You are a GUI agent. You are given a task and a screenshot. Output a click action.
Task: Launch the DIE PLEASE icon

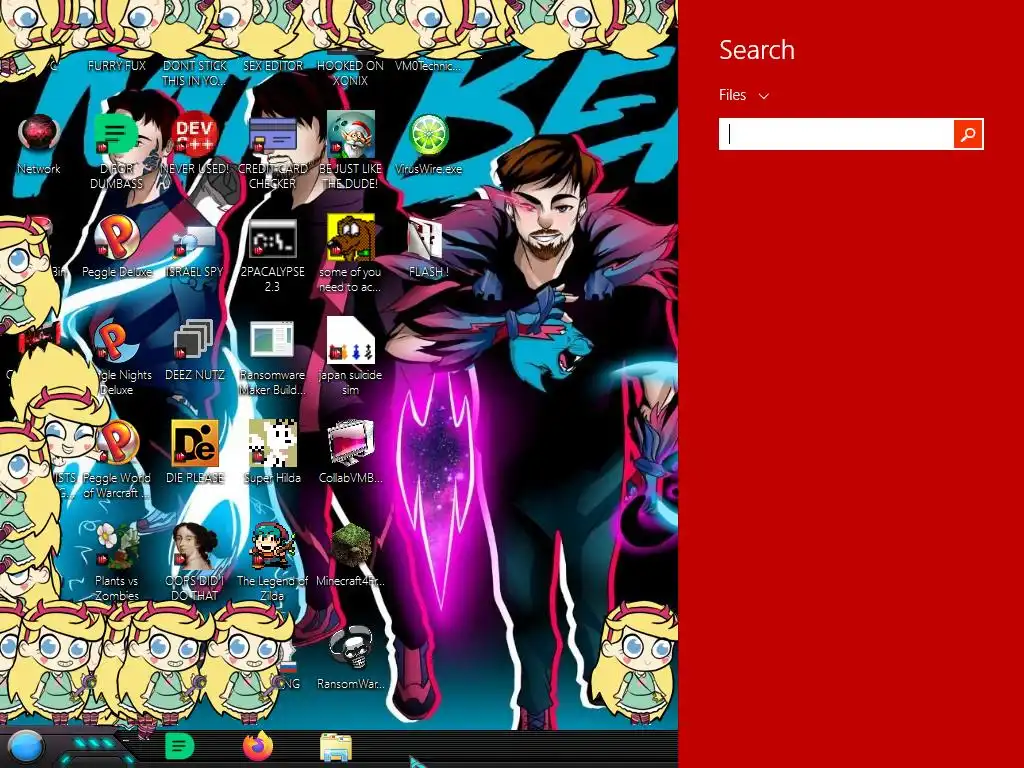click(x=194, y=443)
